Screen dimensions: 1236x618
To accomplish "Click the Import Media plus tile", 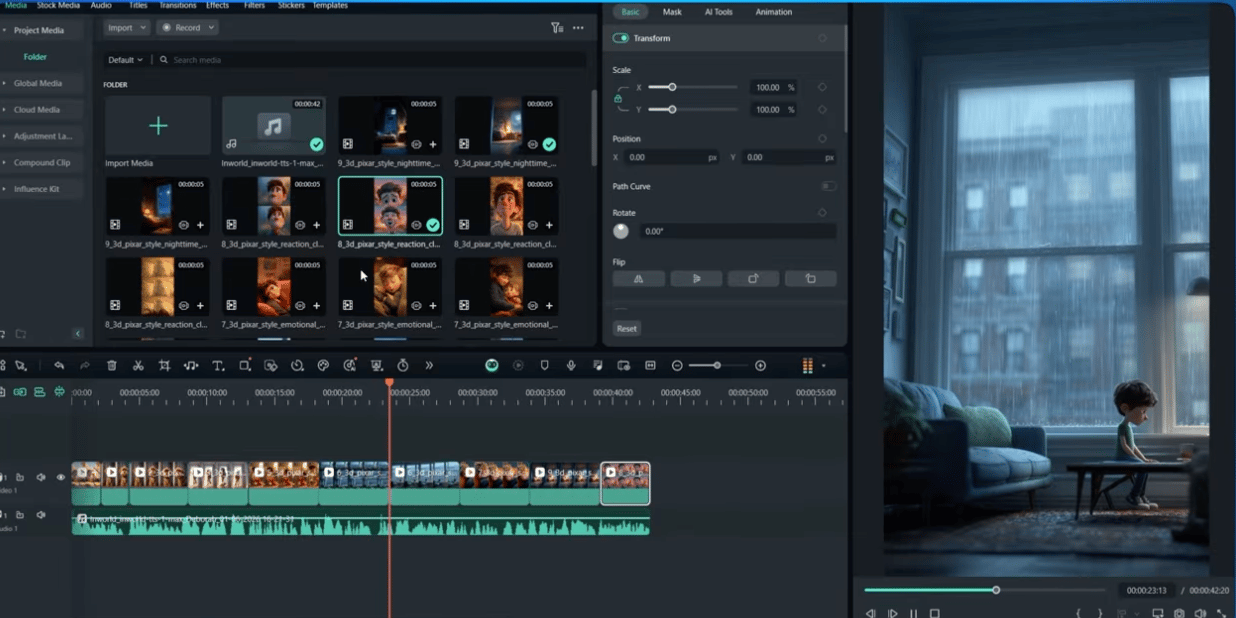I will click(158, 125).
